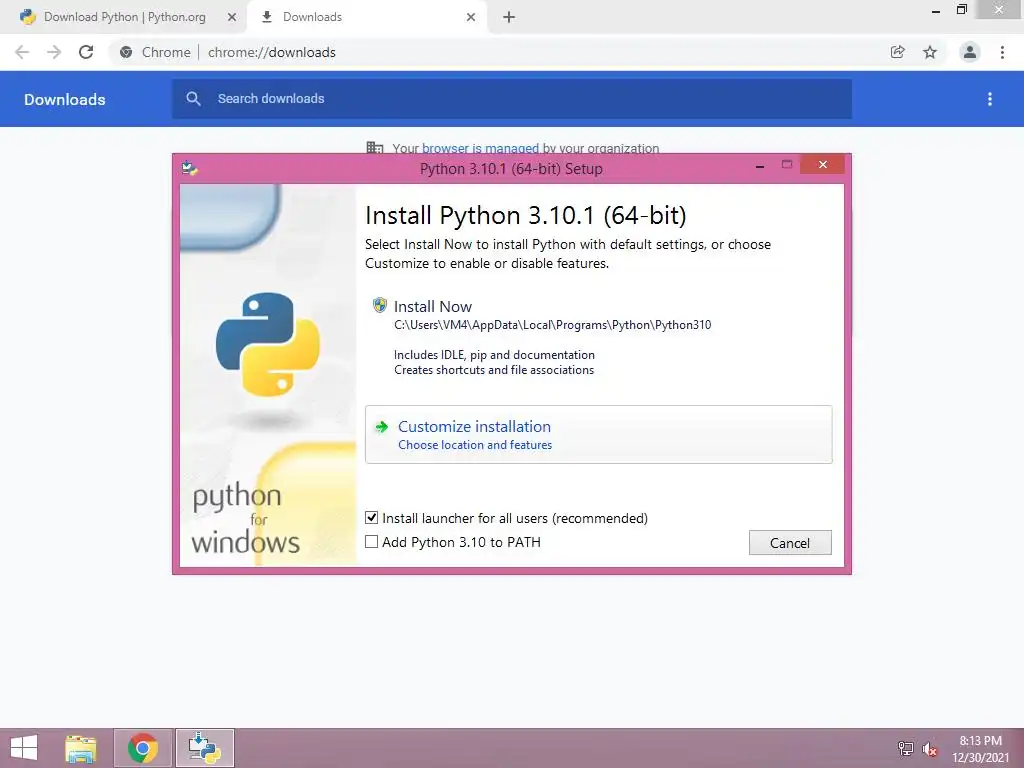Open the Chrome profile avatar

[970, 52]
